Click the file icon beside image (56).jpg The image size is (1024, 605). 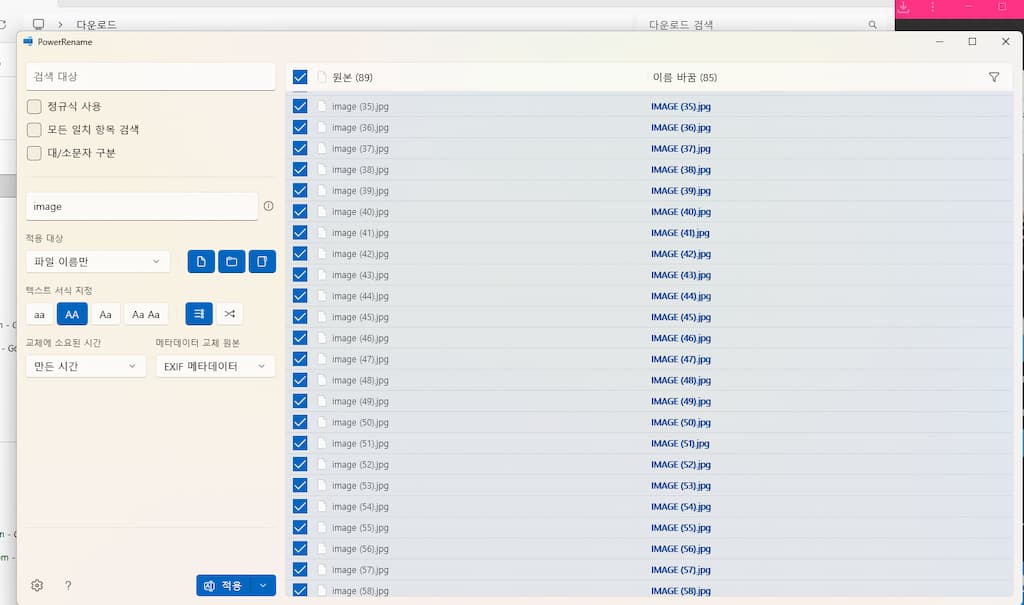click(x=322, y=549)
